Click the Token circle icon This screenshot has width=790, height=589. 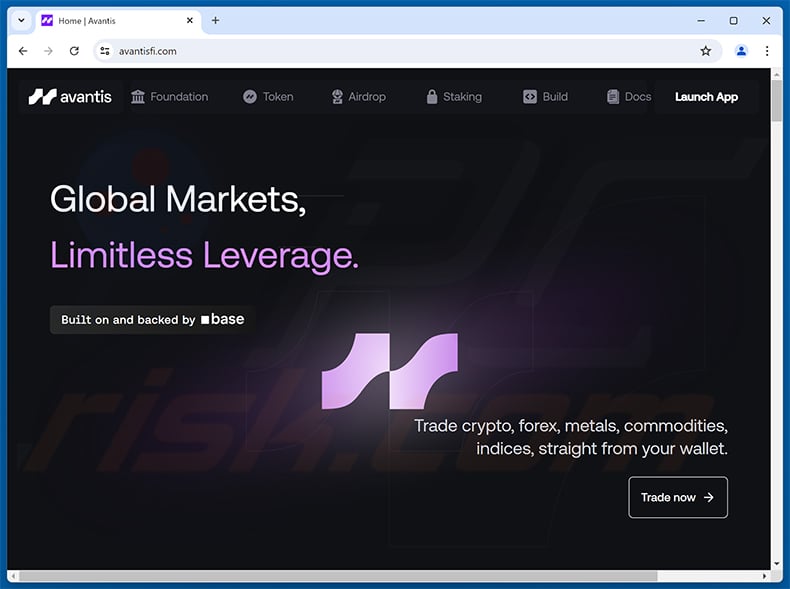(x=249, y=96)
